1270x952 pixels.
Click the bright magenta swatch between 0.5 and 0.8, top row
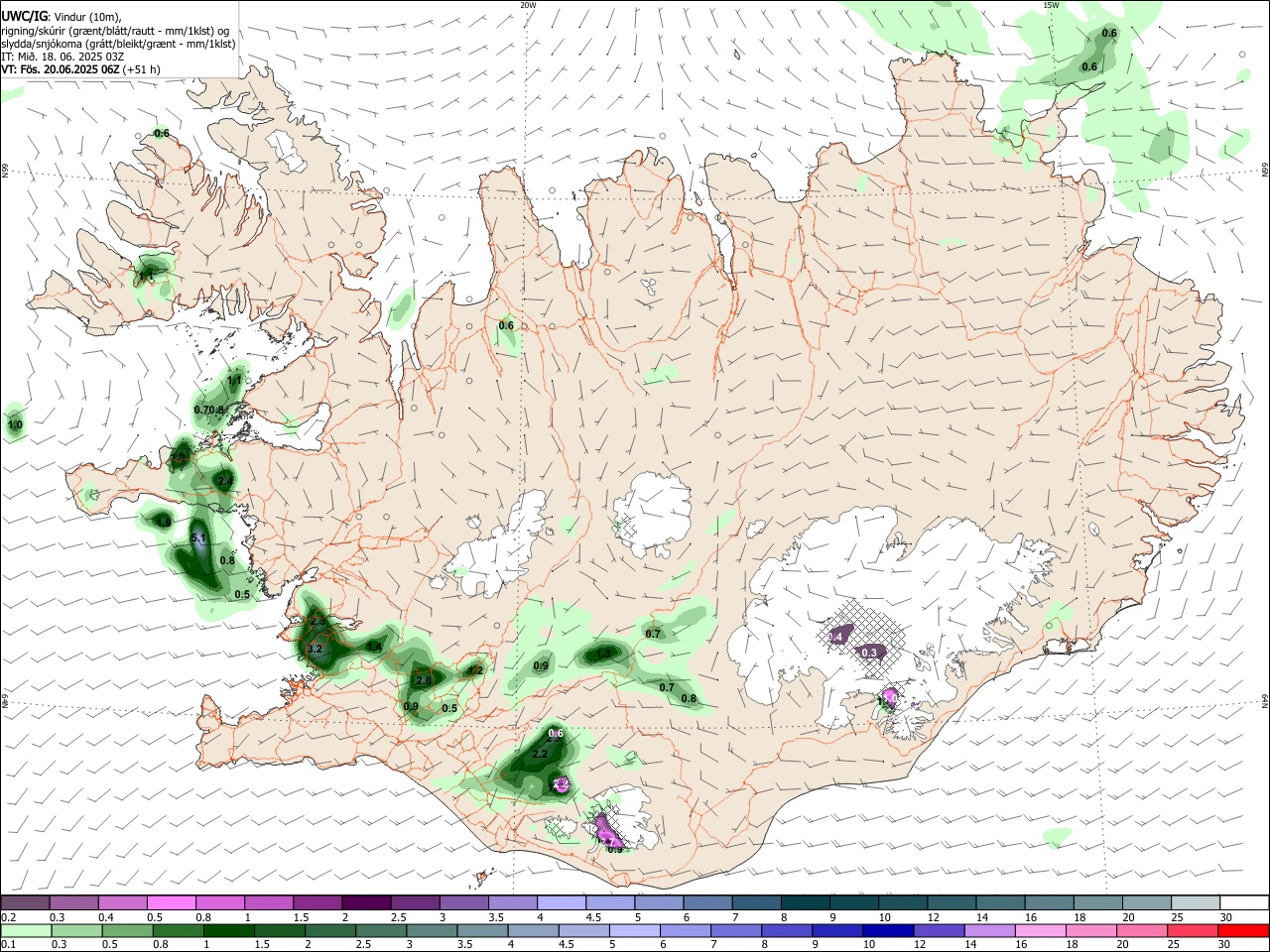[x=171, y=902]
